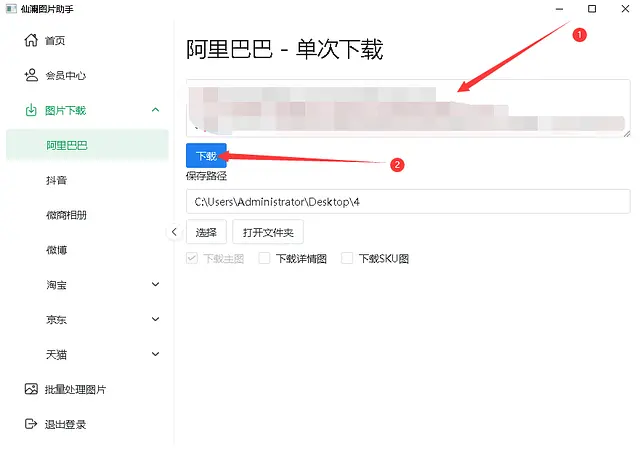Click the 阿里巴巴 - 单次下载 heading
The height and width of the screenshot is (476, 640).
point(284,49)
